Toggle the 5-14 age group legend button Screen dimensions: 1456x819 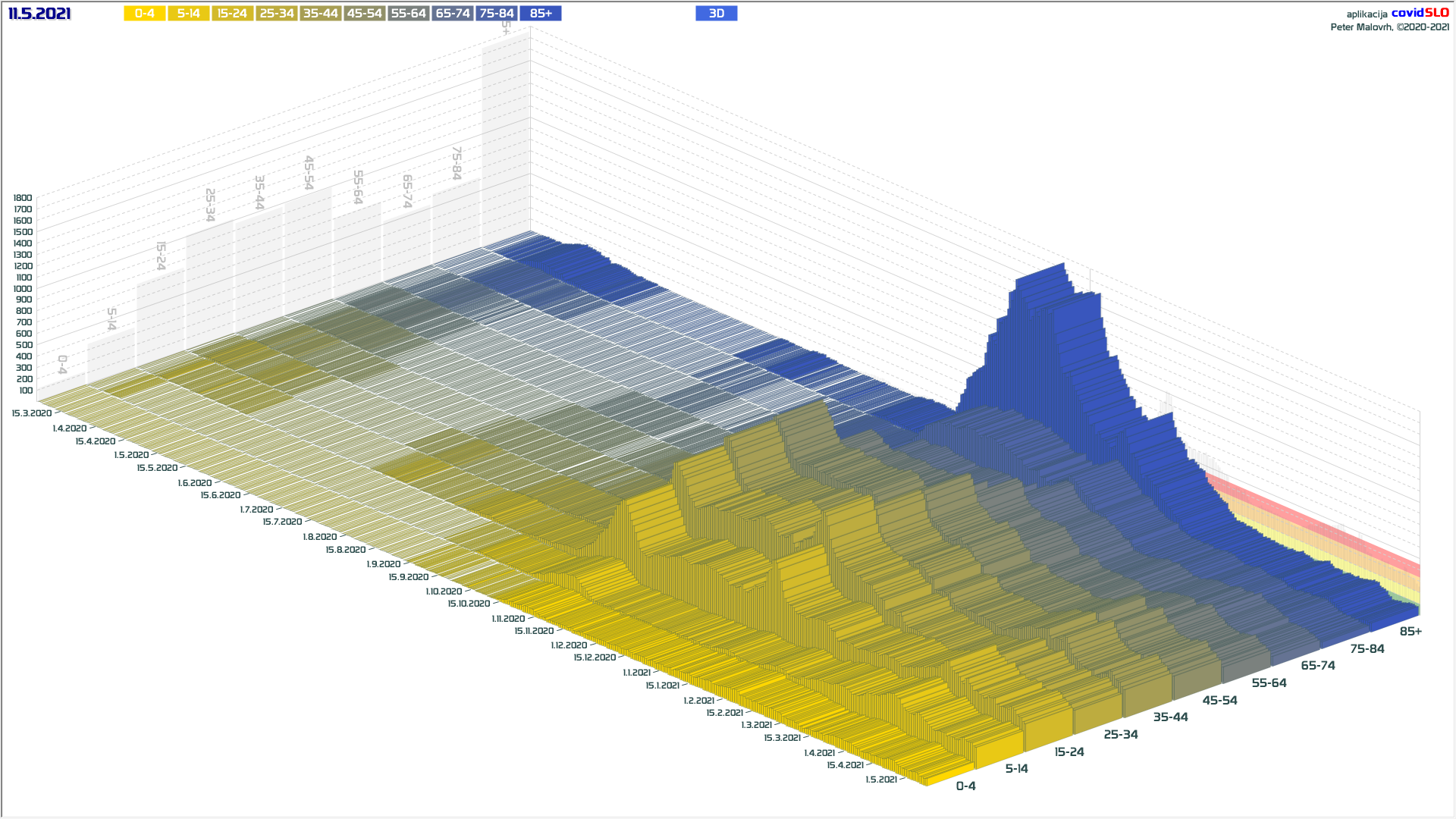188,14
